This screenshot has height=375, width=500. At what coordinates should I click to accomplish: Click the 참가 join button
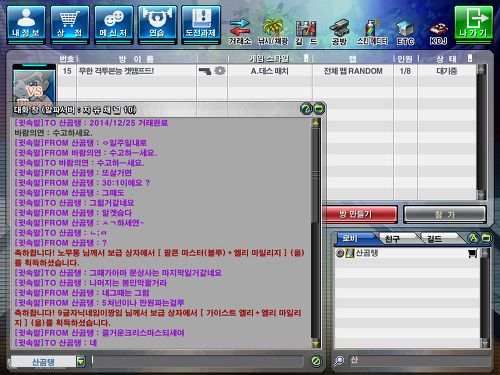[x=445, y=214]
